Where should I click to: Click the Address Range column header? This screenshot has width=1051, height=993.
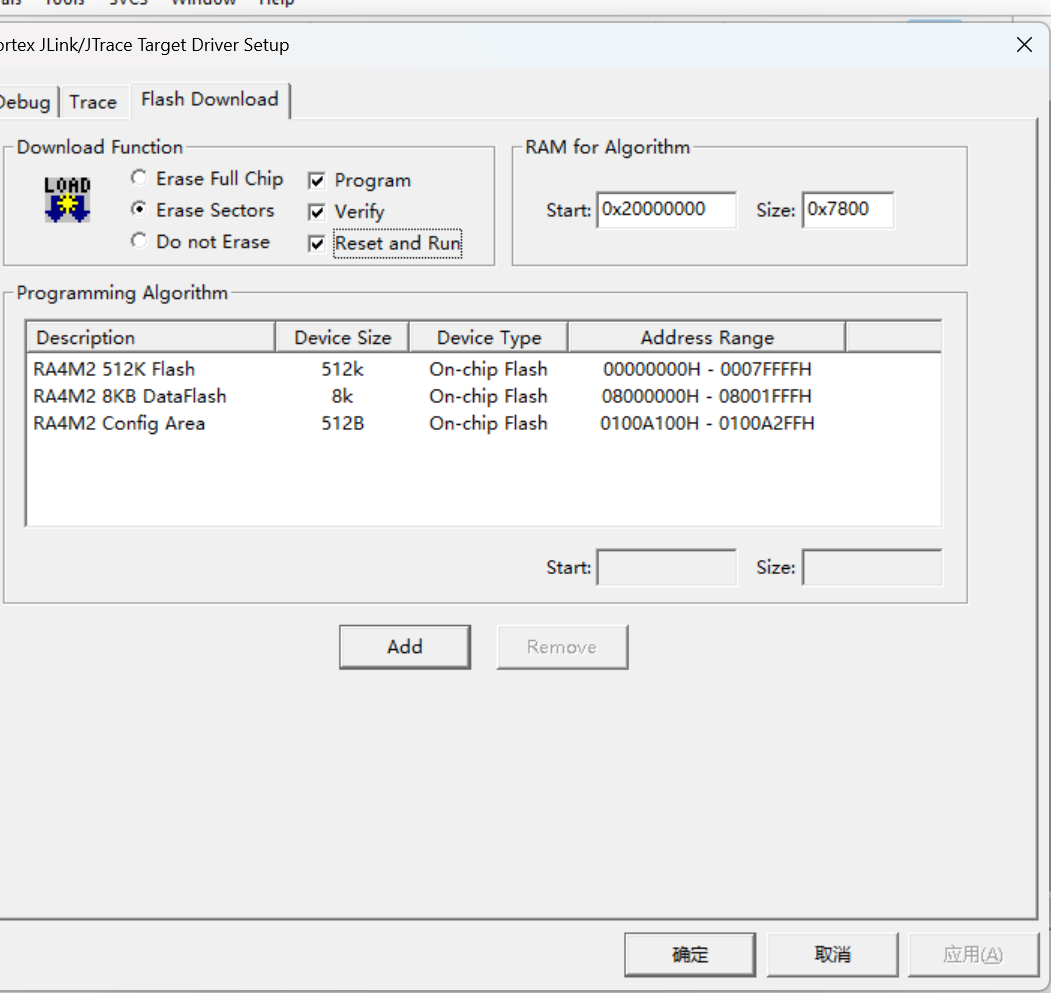(x=706, y=337)
